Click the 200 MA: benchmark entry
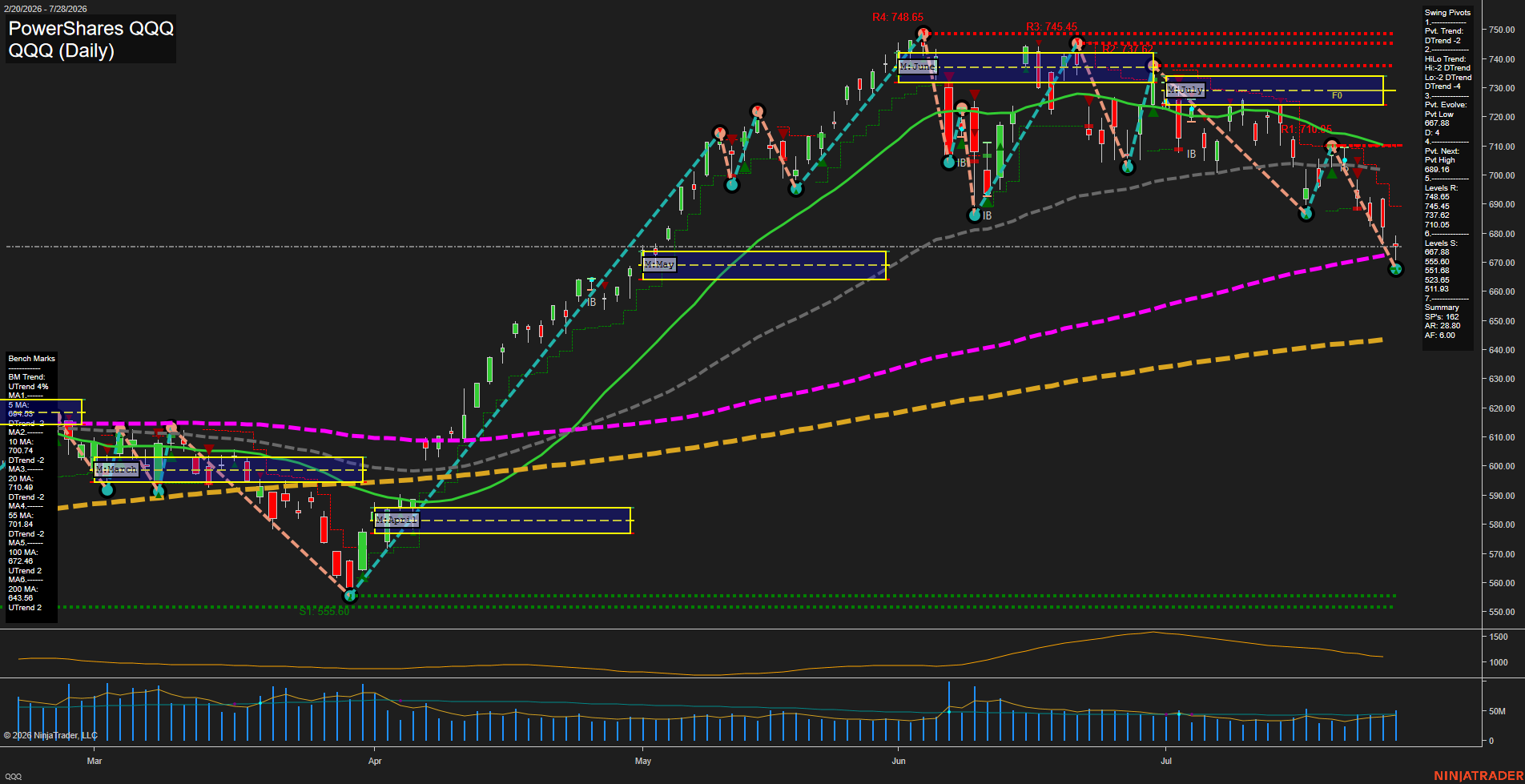This screenshot has width=1525, height=784. pos(23,589)
